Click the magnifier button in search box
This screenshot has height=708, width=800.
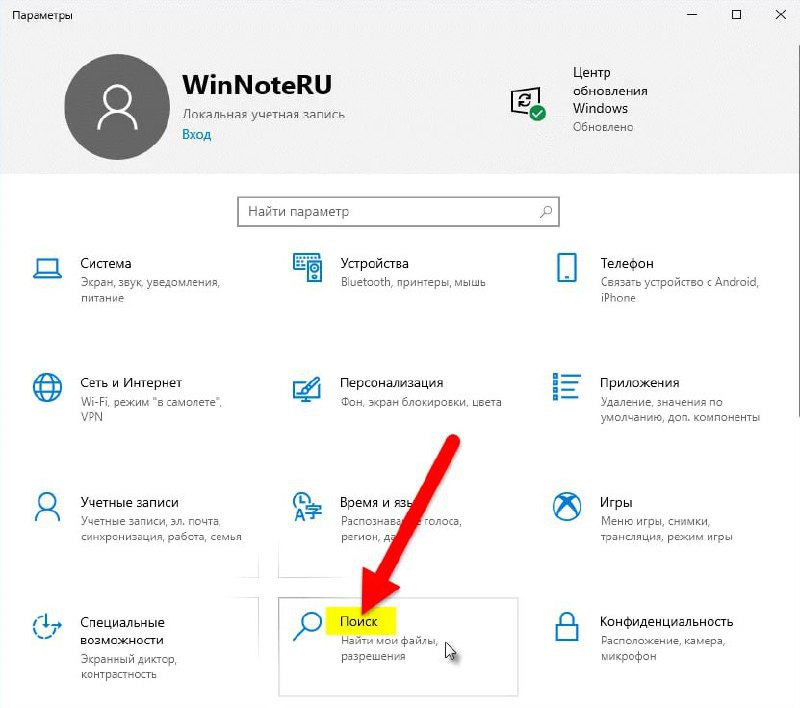[546, 212]
